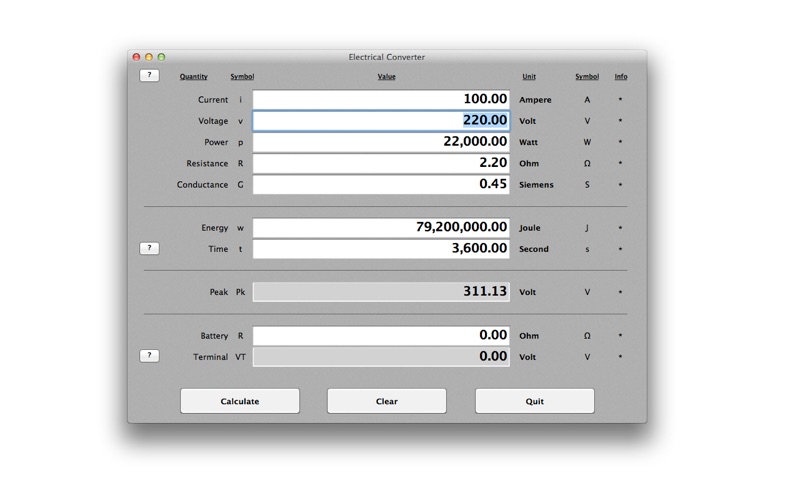800x500 pixels.
Task: Show info dot for the Power row
Action: tap(620, 142)
